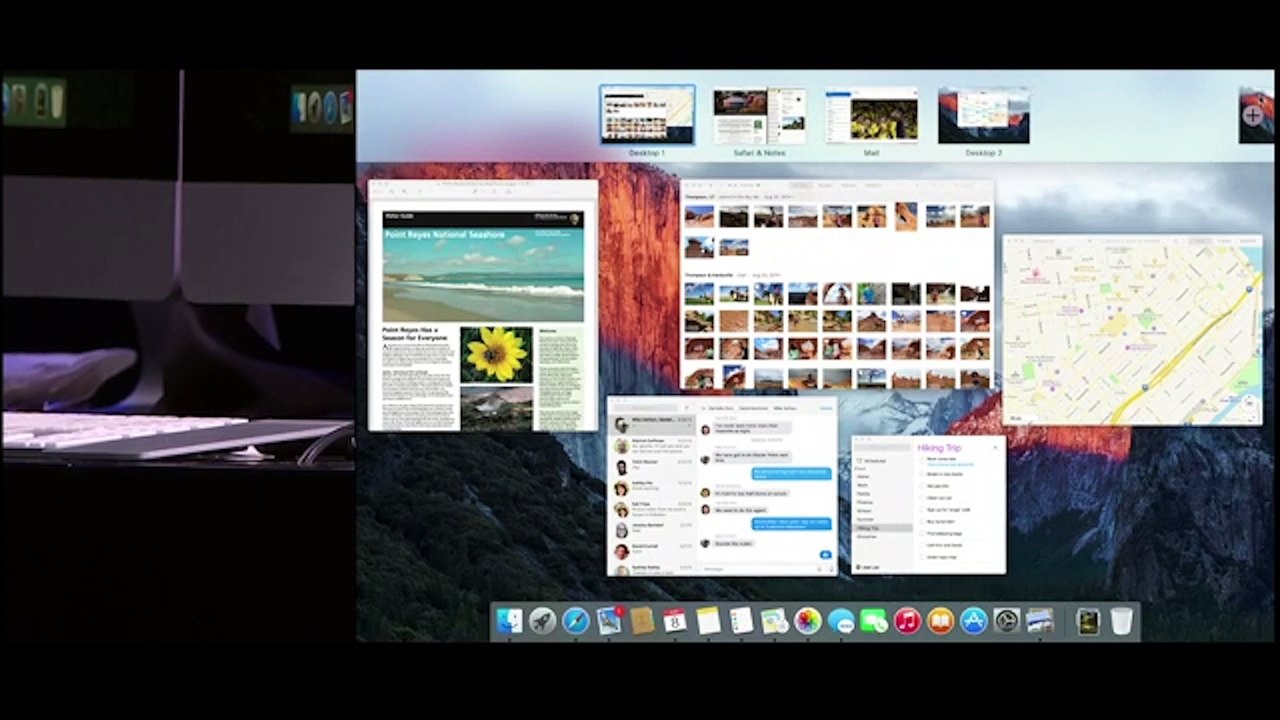Open Photos colorful flower icon in Dock
Screen dimensions: 1280x720
pos(807,621)
